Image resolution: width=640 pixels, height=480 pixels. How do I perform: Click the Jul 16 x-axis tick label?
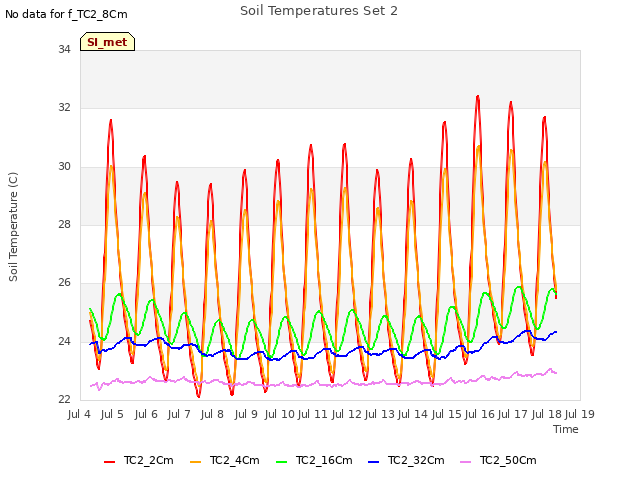coord(480,414)
